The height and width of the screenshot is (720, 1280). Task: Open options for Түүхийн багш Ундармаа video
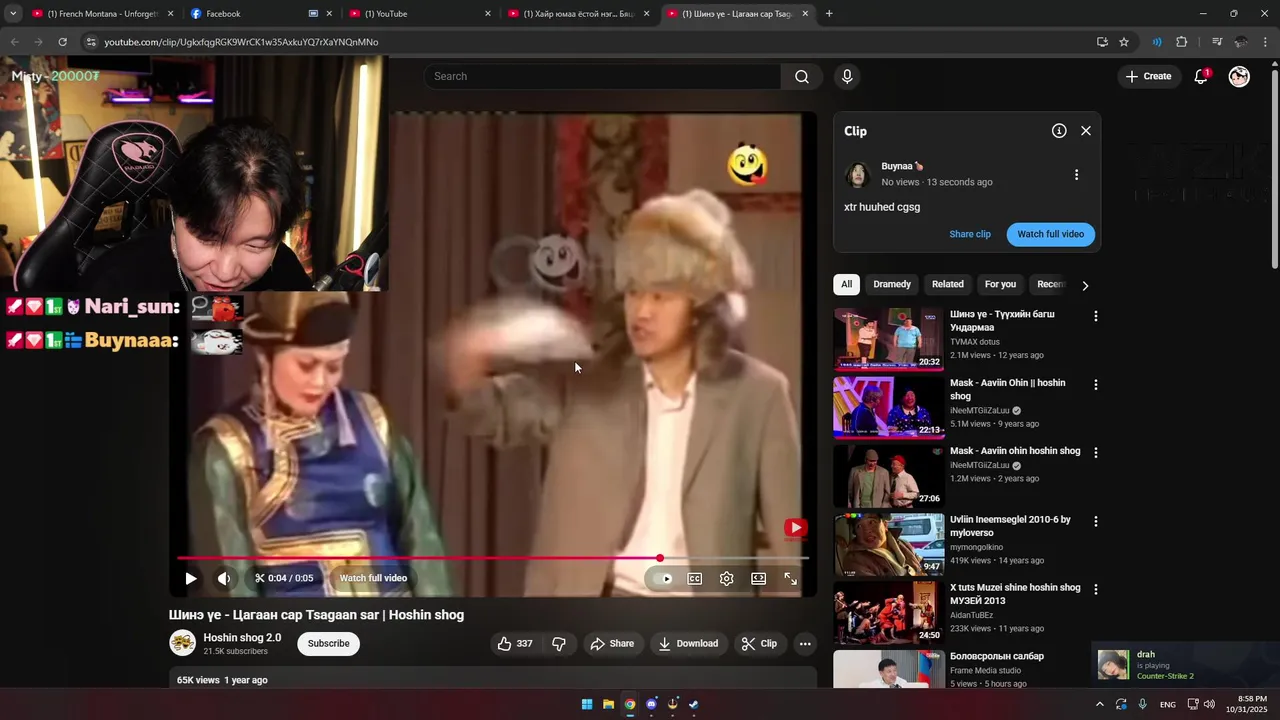1095,316
